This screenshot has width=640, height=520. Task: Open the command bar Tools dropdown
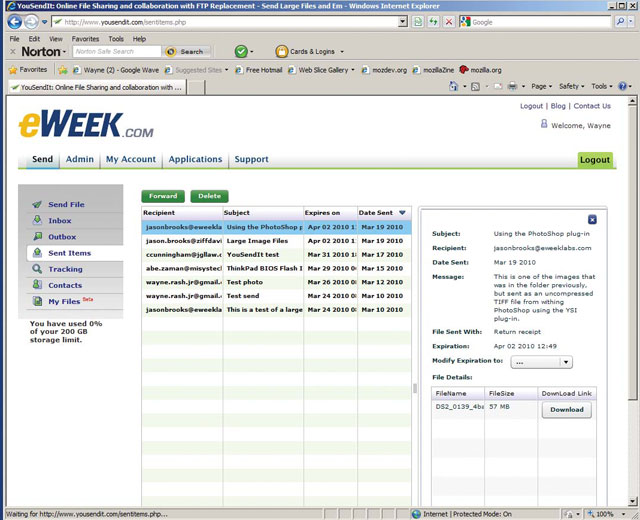click(602, 87)
